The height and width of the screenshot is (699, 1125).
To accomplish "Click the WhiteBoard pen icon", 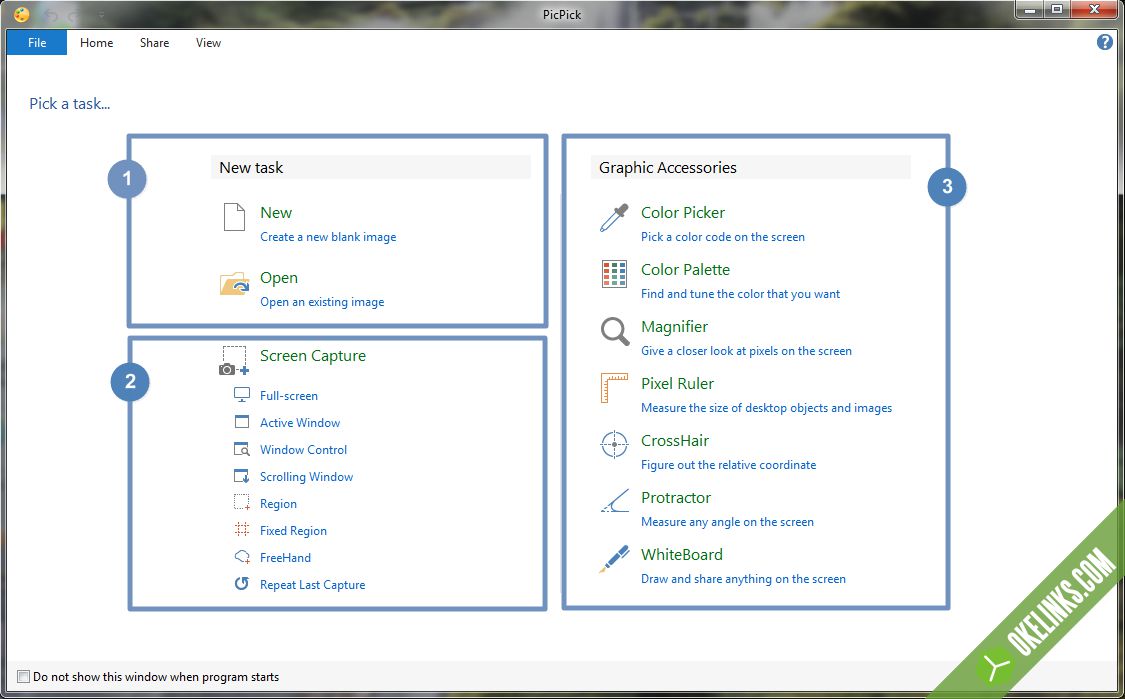I will click(614, 558).
